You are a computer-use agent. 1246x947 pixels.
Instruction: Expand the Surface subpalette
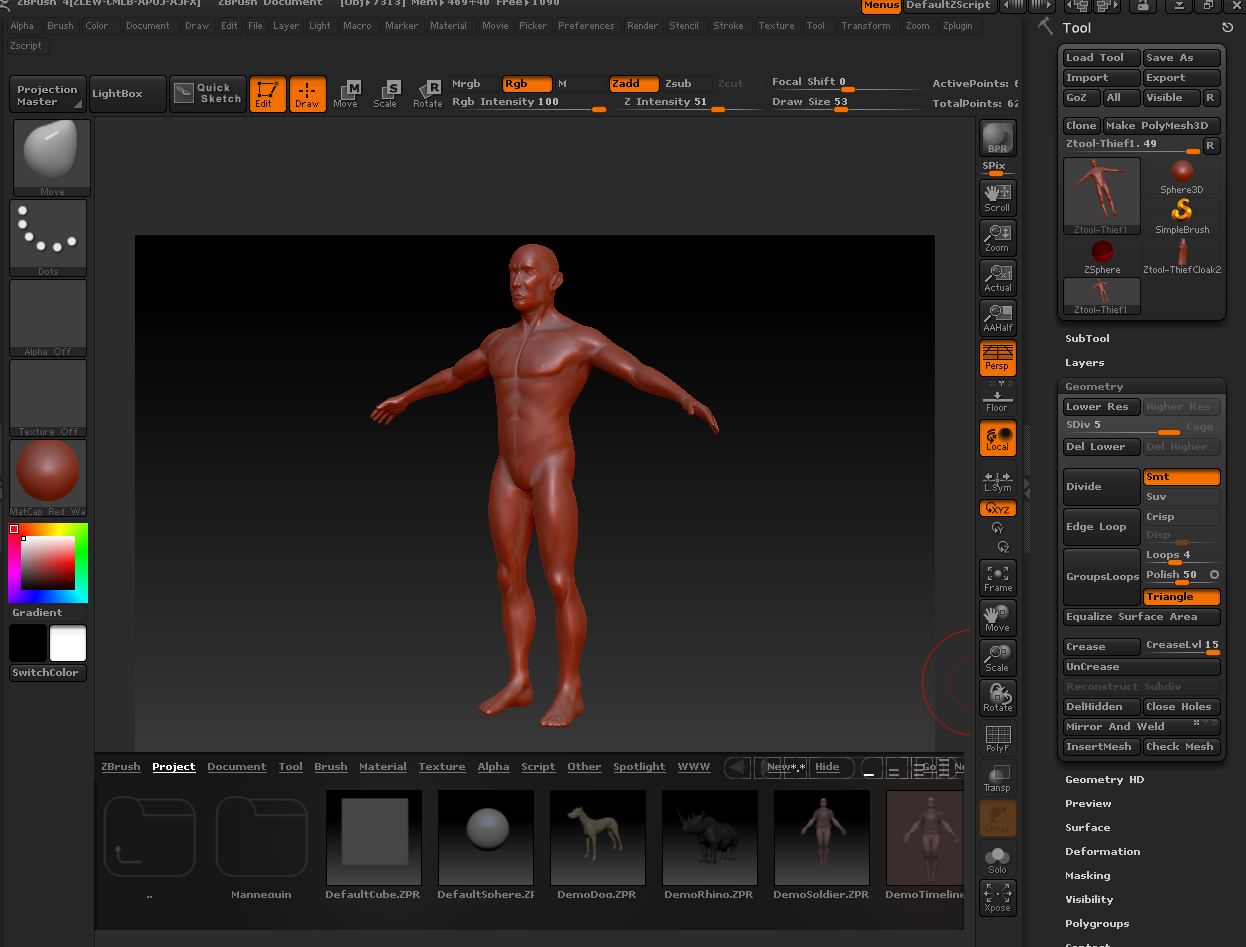1088,828
